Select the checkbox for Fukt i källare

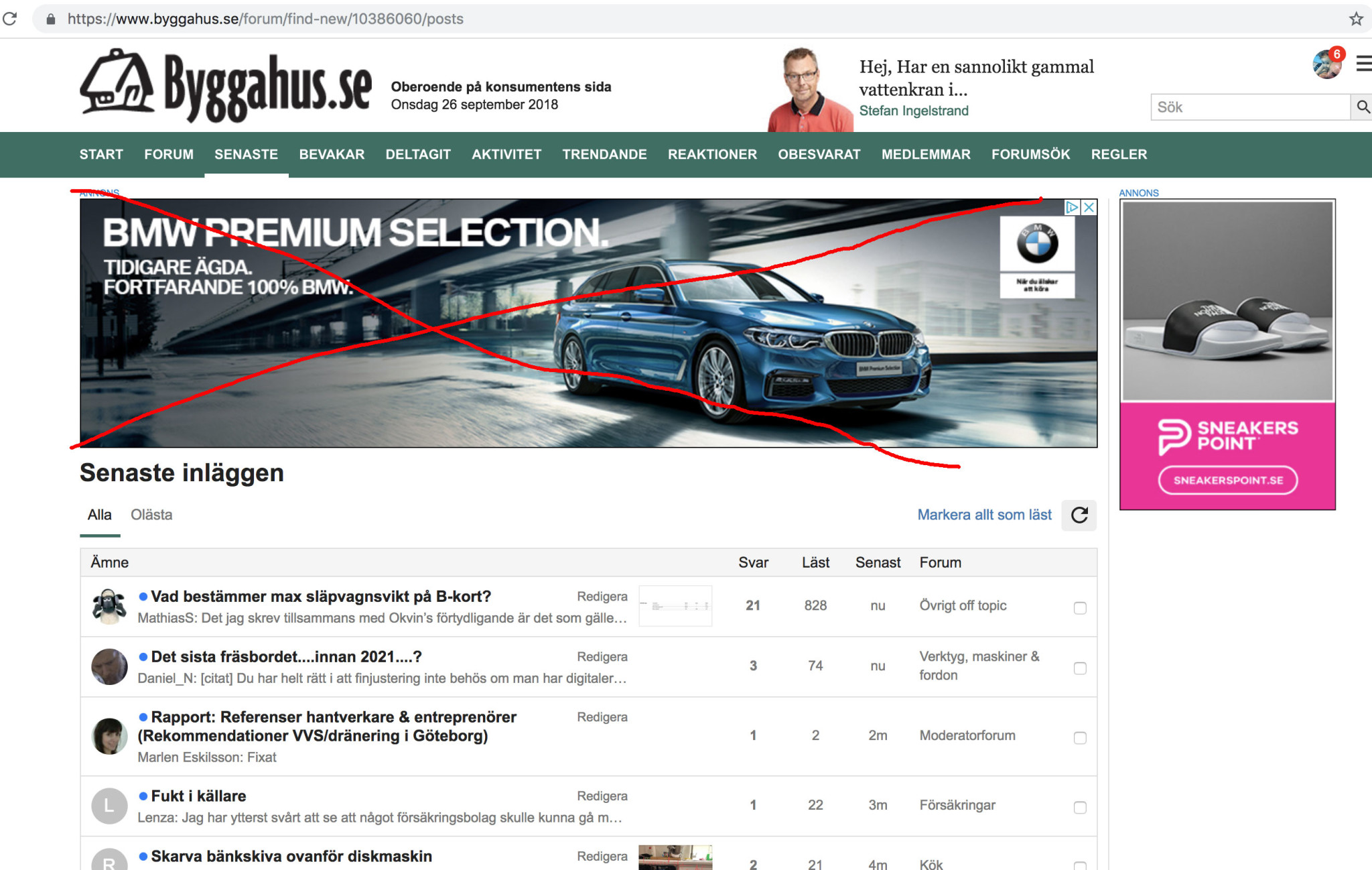[1080, 808]
